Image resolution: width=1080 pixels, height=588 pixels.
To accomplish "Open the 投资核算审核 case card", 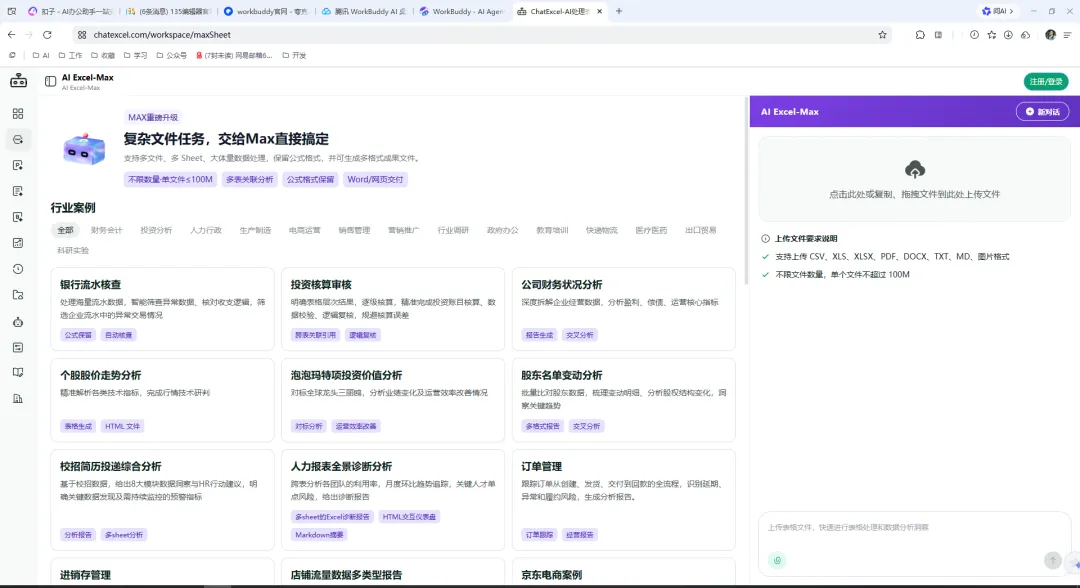I will [393, 308].
